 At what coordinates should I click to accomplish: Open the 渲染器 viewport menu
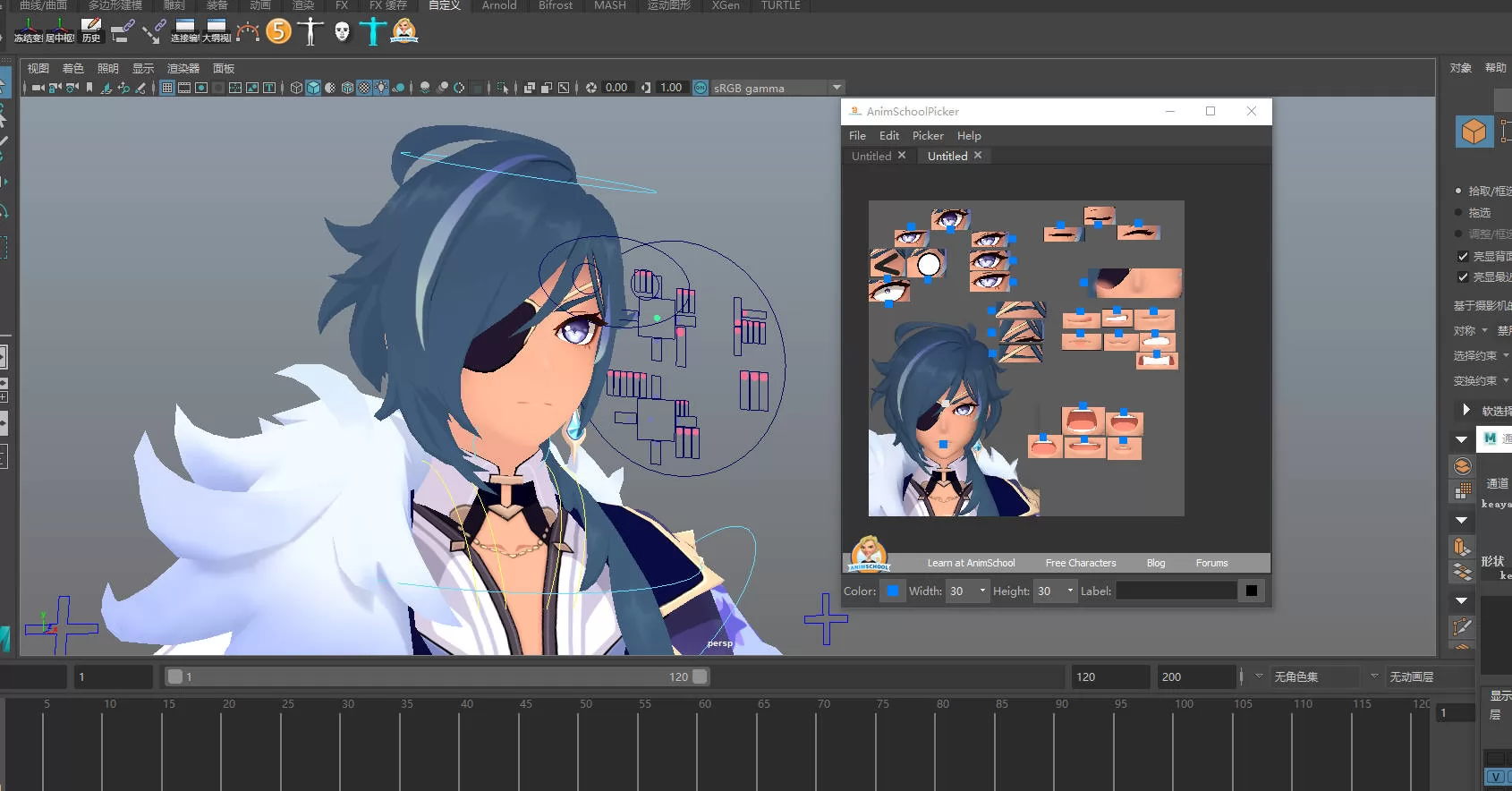pyautogui.click(x=183, y=69)
